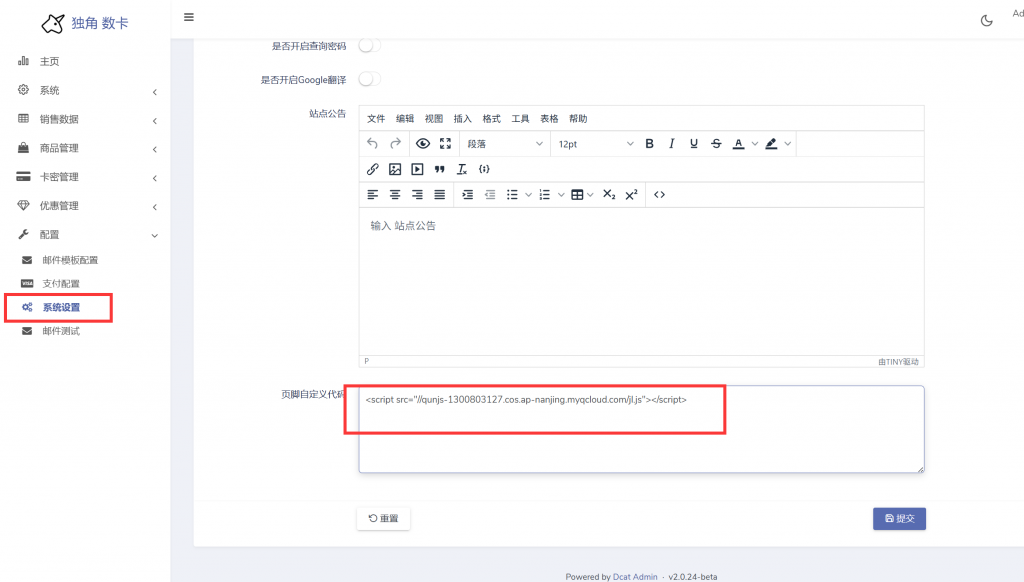1024x582 pixels.
Task: Apply underline formatting
Action: click(694, 144)
